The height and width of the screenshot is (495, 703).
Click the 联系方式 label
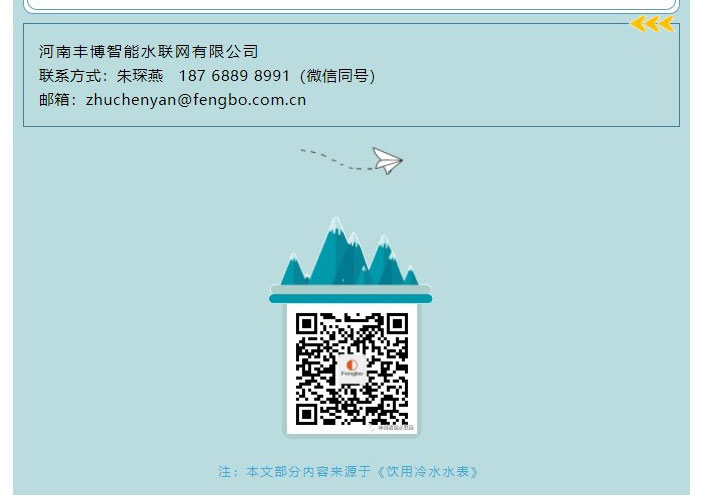point(70,75)
